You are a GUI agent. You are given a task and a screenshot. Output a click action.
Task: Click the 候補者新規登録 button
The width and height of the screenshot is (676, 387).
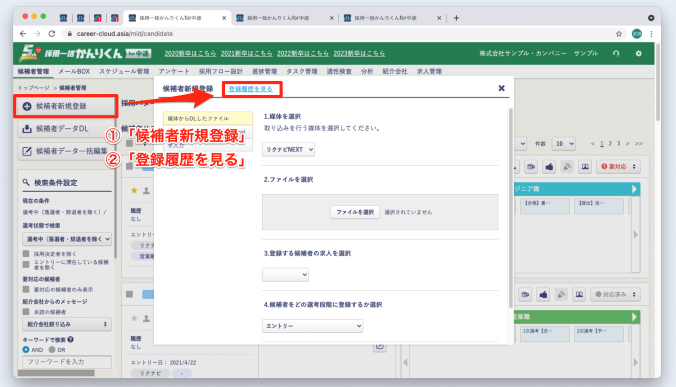click(x=66, y=106)
